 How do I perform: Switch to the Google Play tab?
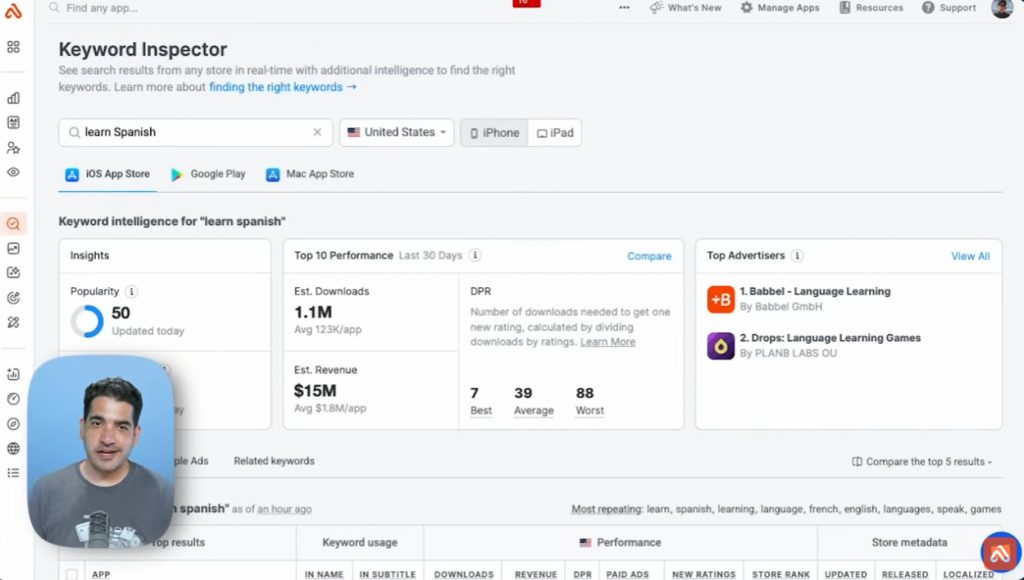point(208,174)
